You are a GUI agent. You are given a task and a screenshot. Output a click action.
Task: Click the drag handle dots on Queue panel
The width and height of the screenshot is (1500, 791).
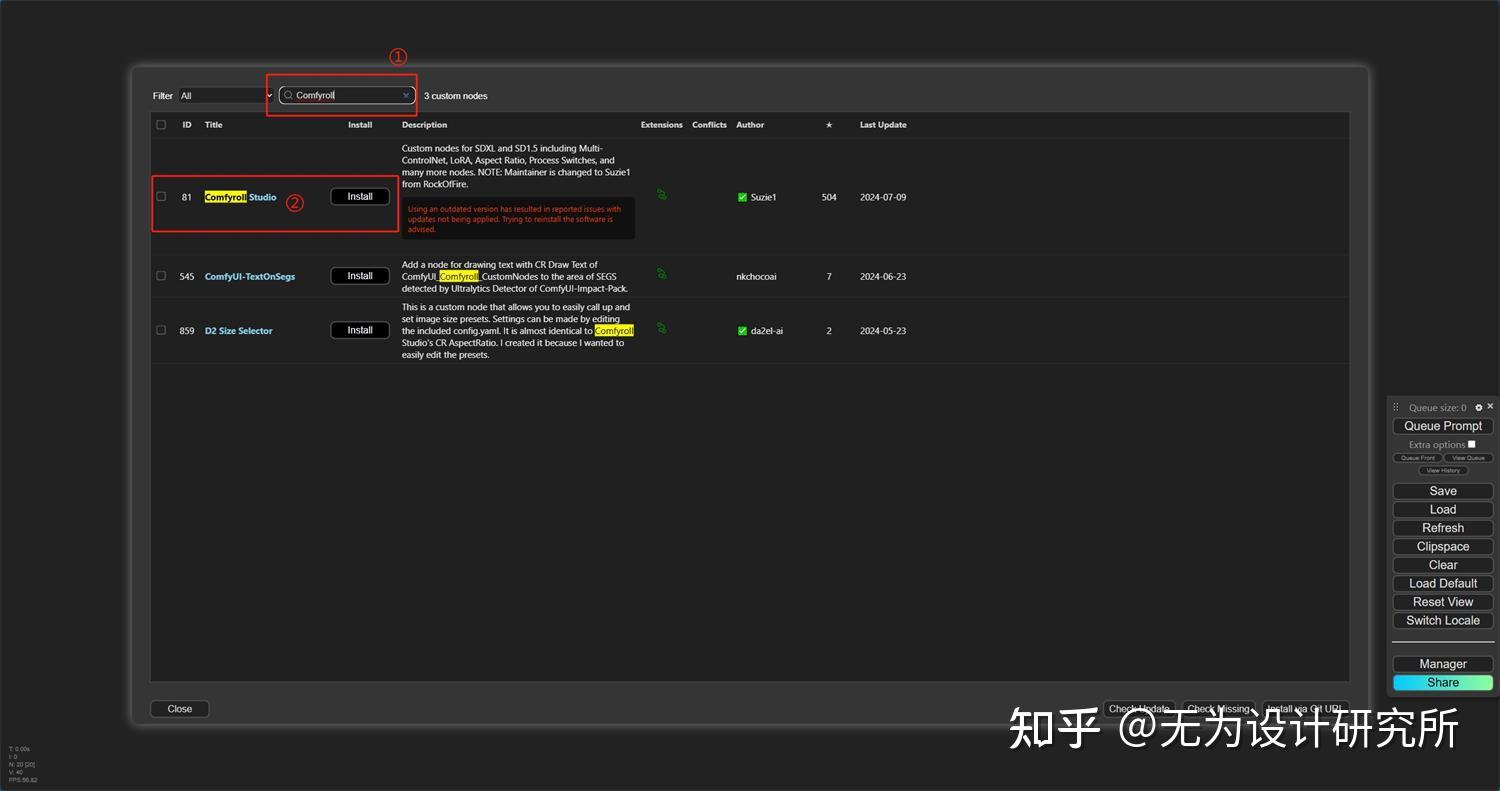pyautogui.click(x=1396, y=406)
